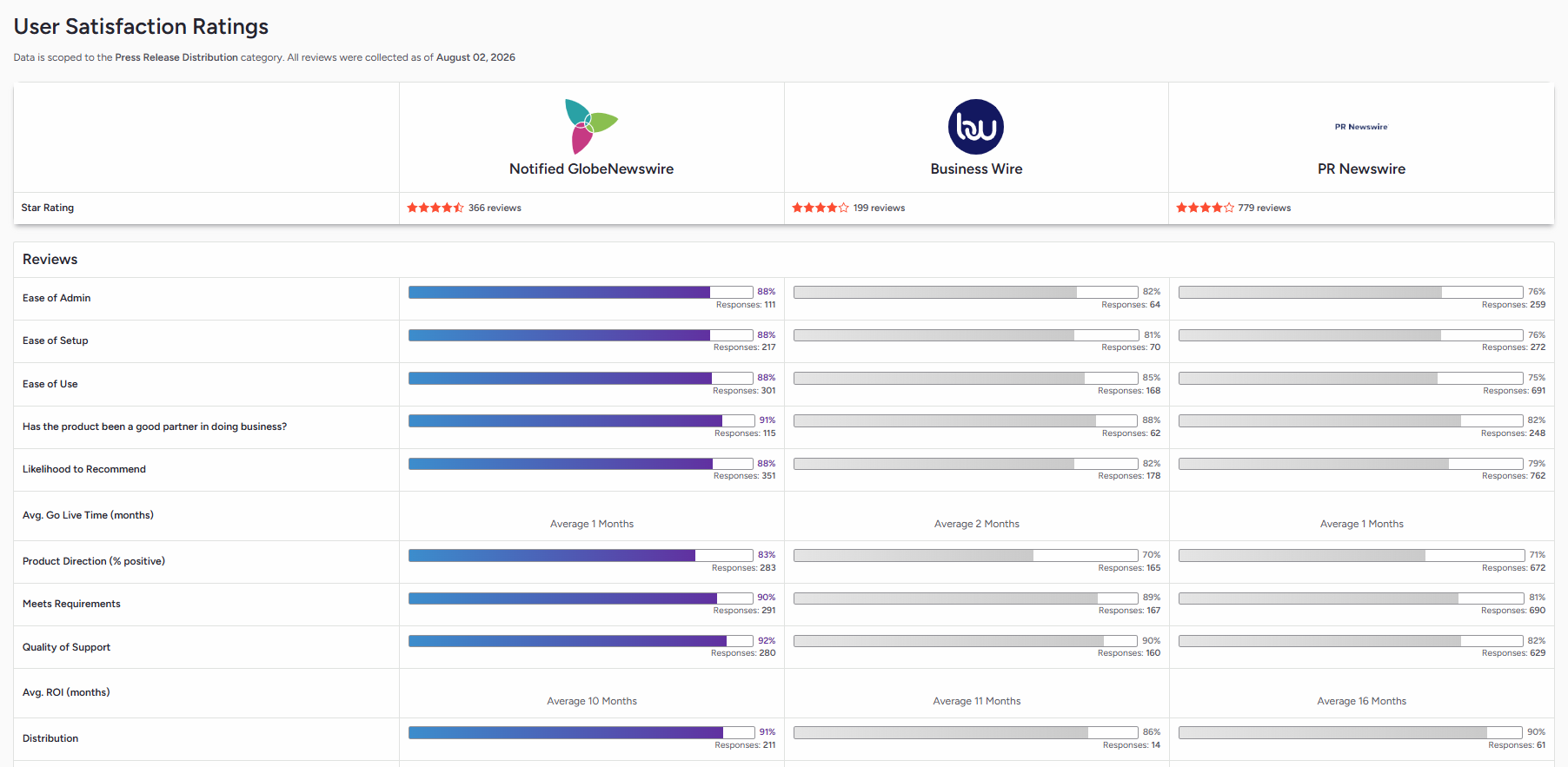Click Business Wire star rating icons
Image resolution: width=1568 pixels, height=767 pixels.
pos(821,208)
